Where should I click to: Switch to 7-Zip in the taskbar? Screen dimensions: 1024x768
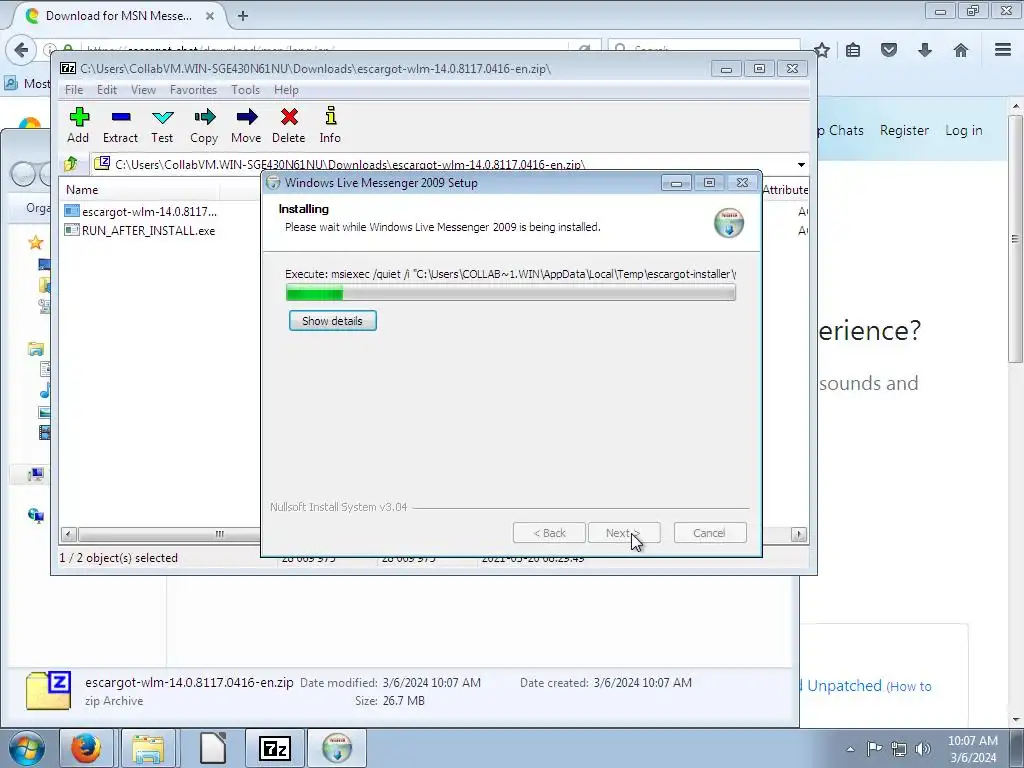click(274, 748)
